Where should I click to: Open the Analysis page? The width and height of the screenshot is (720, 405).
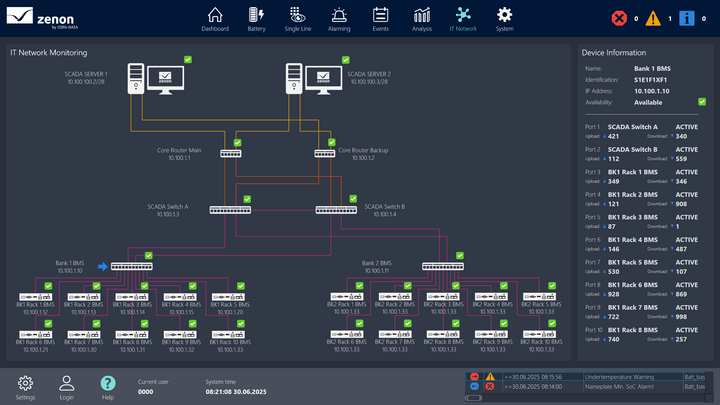(x=422, y=19)
